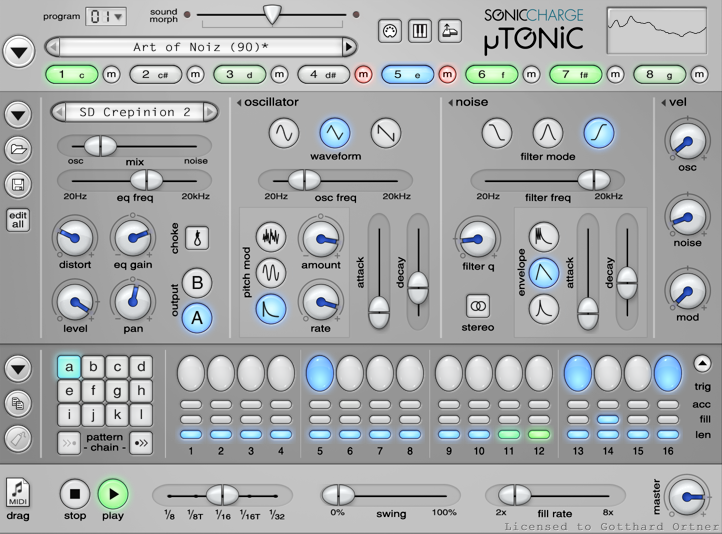Screen dimensions: 722x534
Task: Toggle step 5 trigger pad
Action: (320, 373)
